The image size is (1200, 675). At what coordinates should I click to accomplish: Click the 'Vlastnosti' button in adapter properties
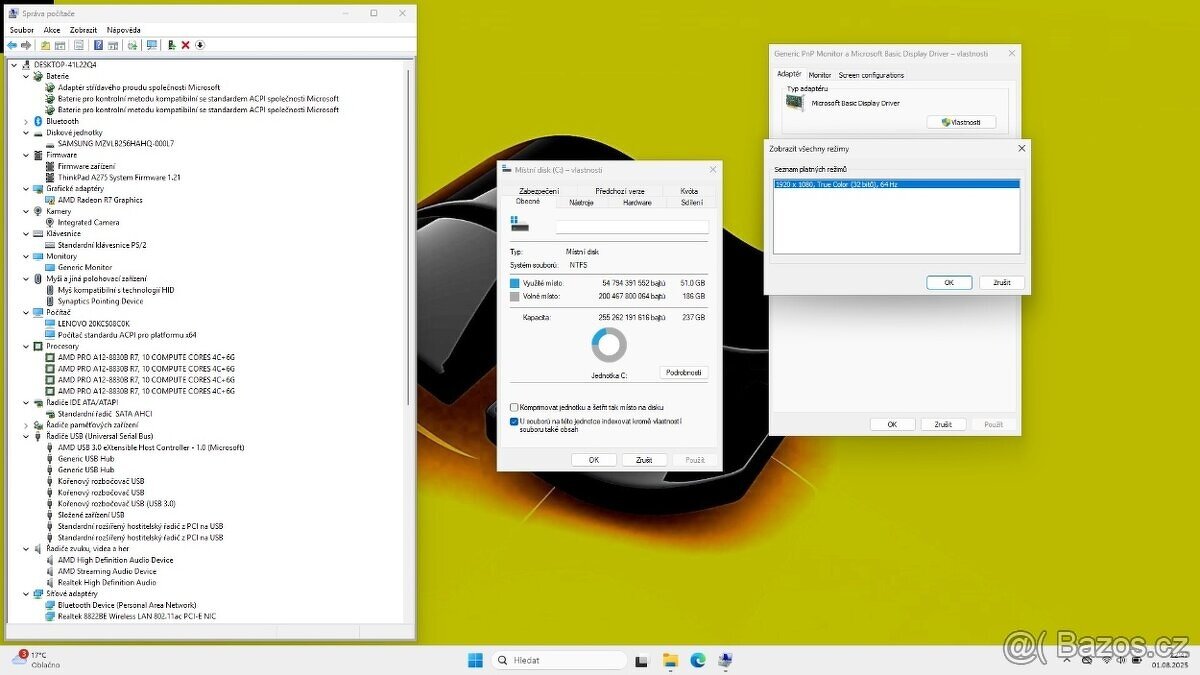(962, 122)
